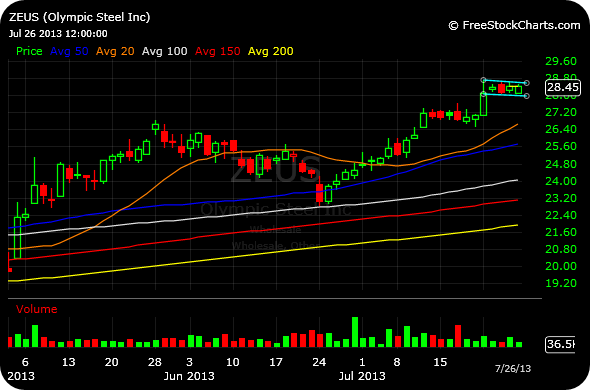Click the 10 date axis label
The height and width of the screenshot is (390, 590).
233,362
